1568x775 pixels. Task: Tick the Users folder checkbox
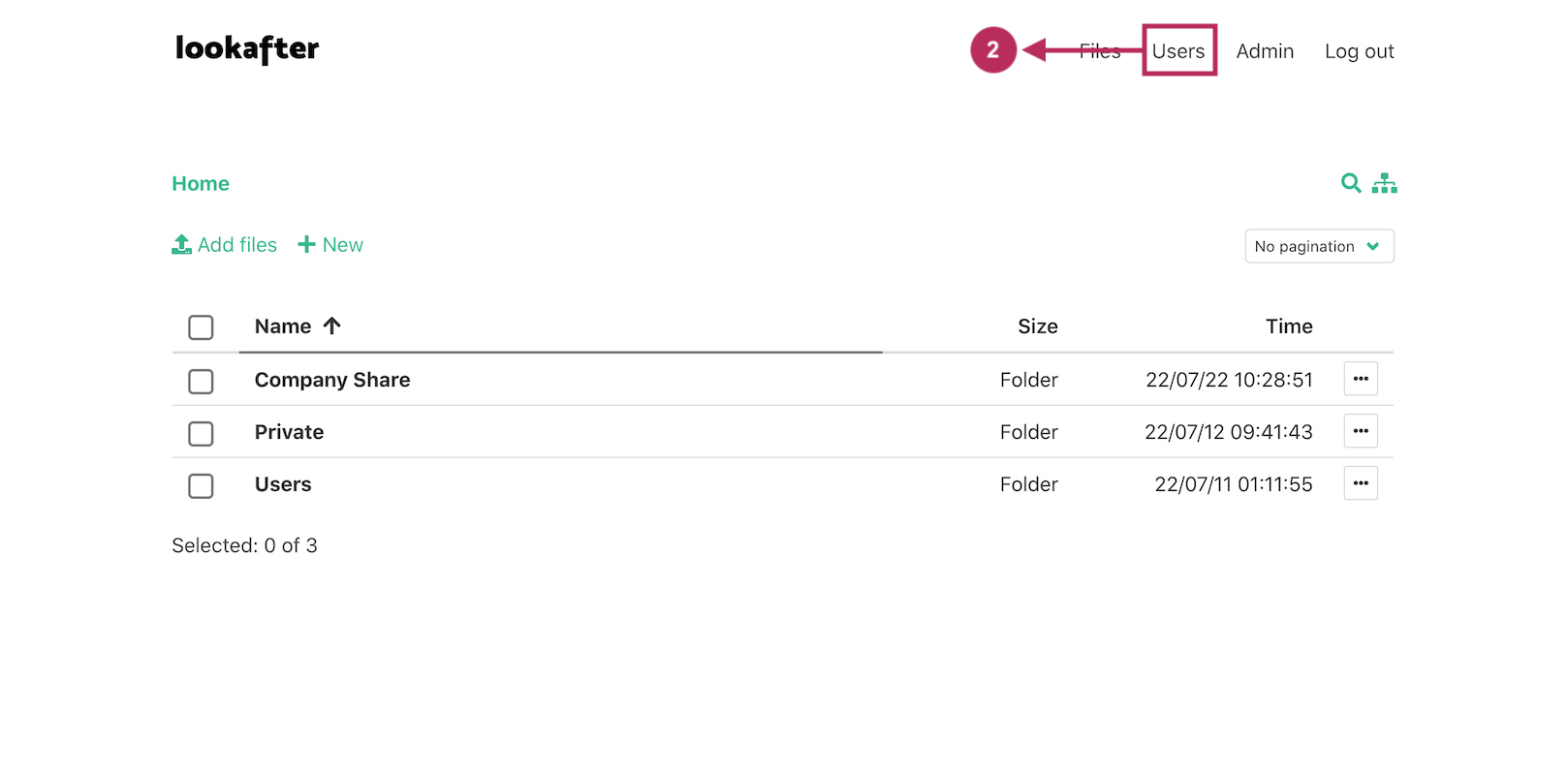coord(201,485)
